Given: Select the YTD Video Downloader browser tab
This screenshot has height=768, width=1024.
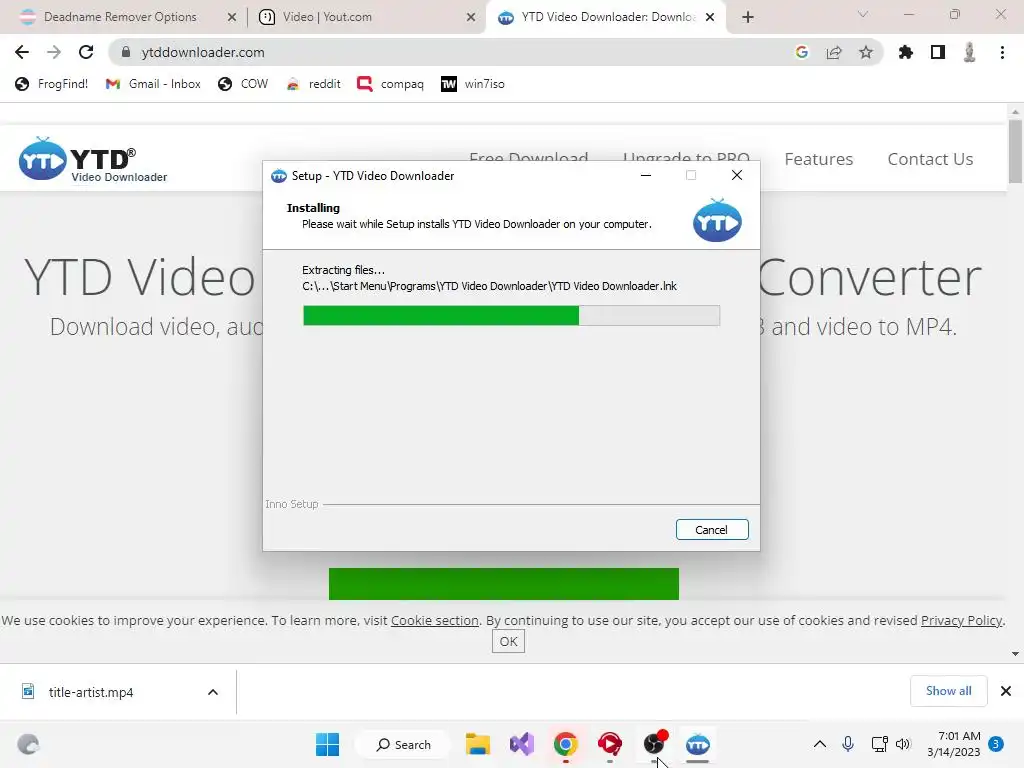Looking at the screenshot, I should pyautogui.click(x=607, y=17).
